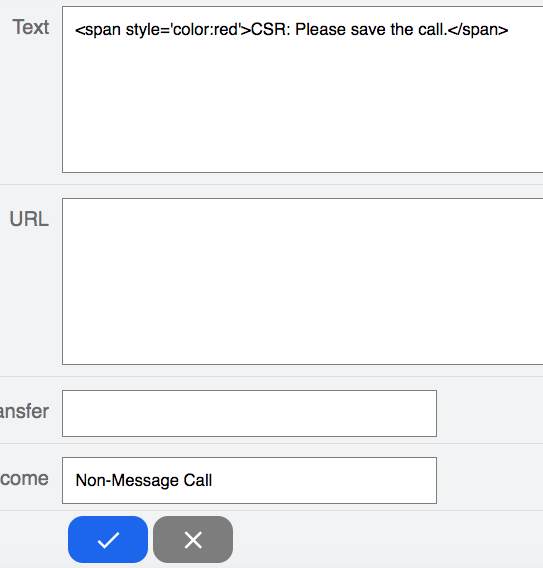Click the words "Please save the call."

[371, 29]
